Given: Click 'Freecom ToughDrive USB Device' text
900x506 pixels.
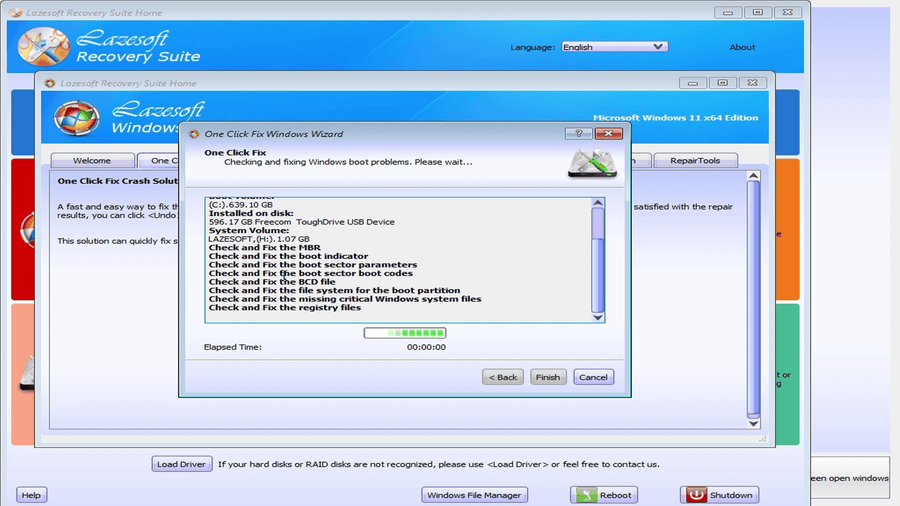Looking at the screenshot, I should click(325, 221).
